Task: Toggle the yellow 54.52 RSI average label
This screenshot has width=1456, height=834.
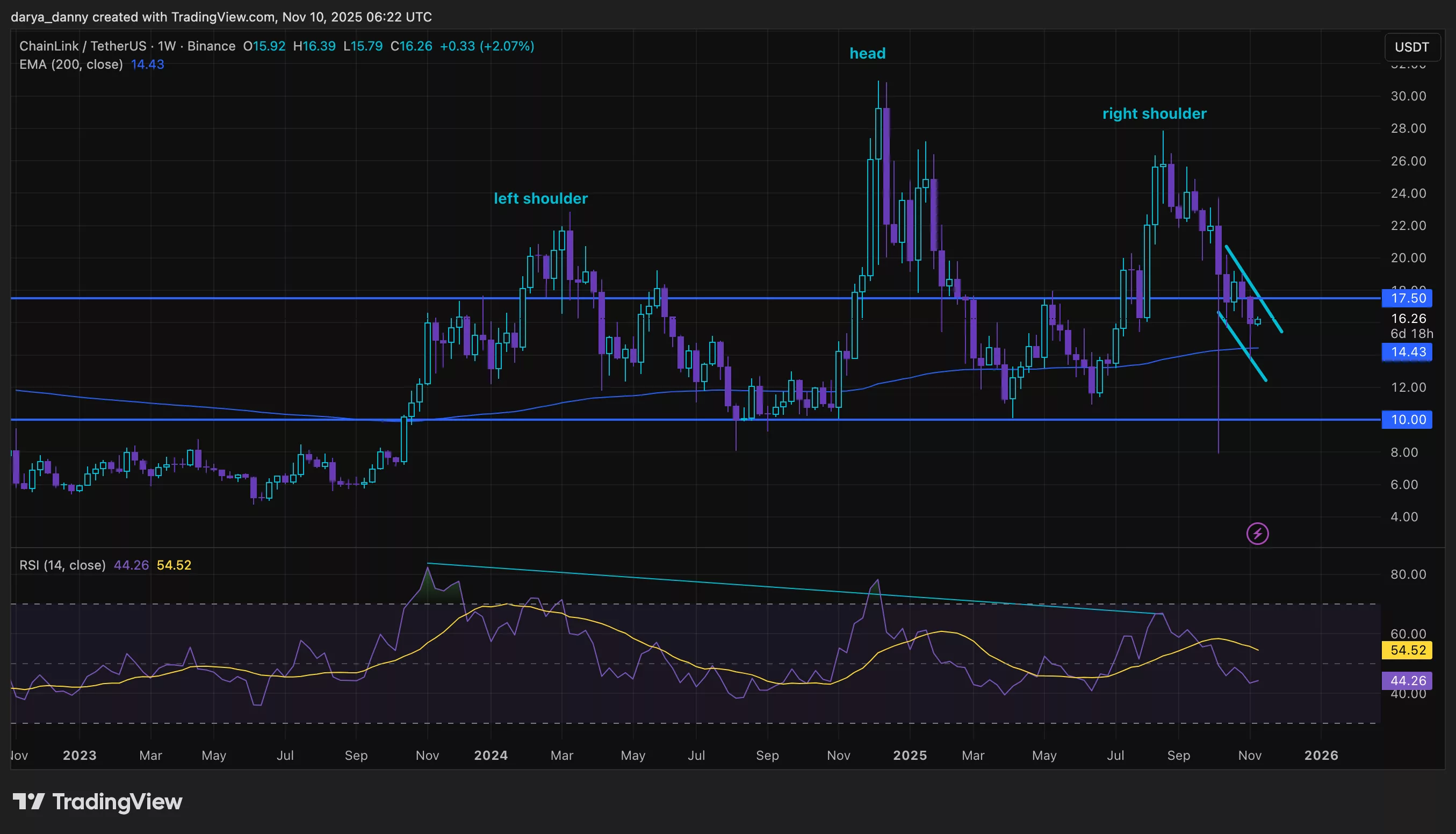Action: coord(1407,650)
